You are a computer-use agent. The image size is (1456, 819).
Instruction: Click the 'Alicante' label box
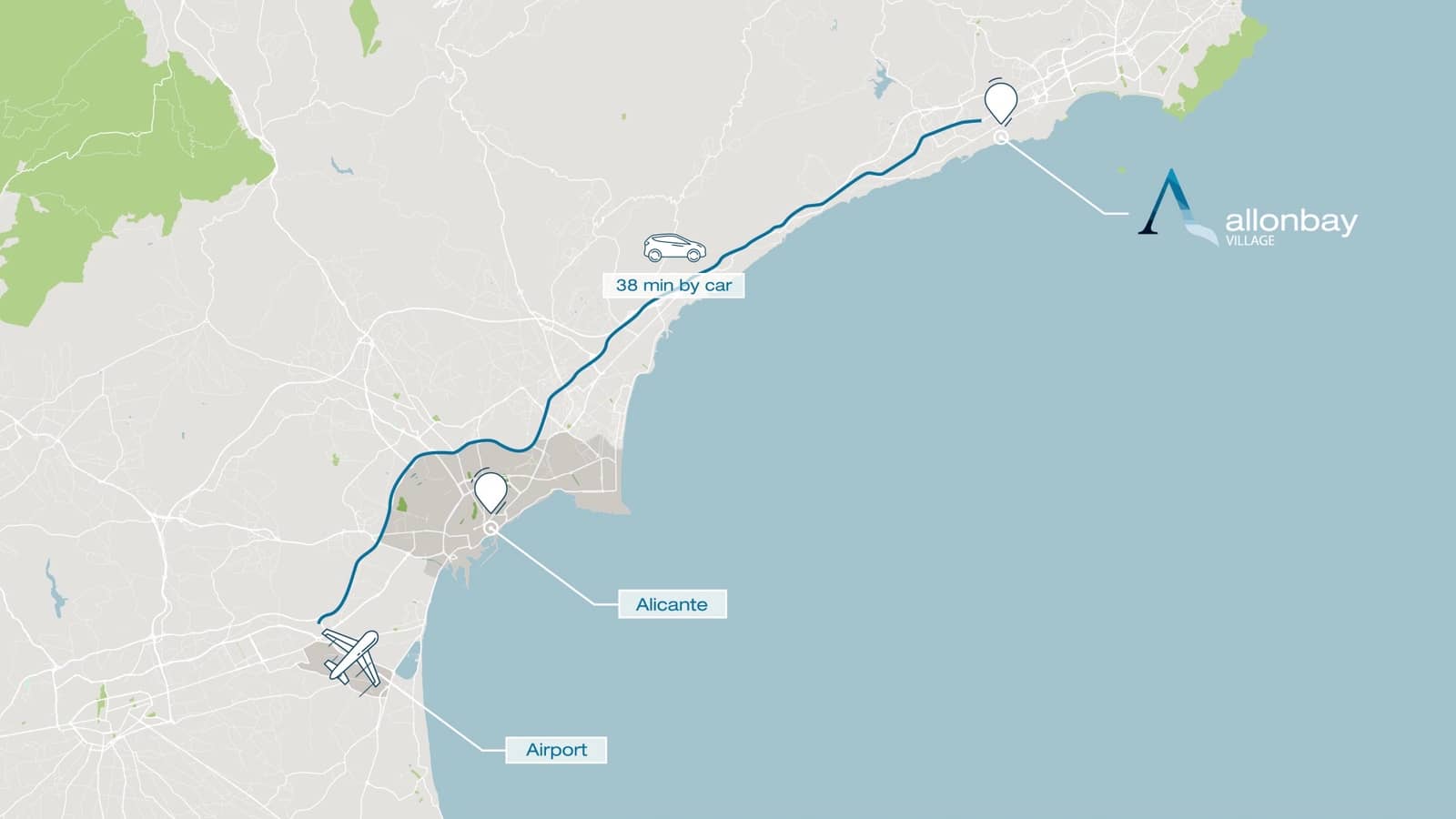pos(672,604)
